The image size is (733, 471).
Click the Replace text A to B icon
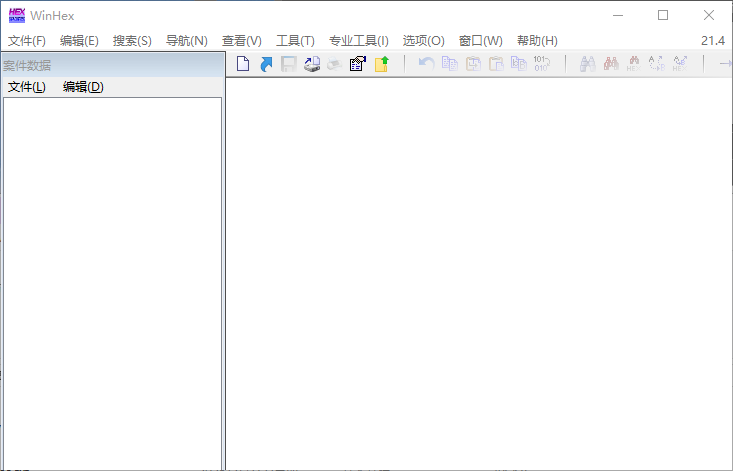[x=657, y=64]
